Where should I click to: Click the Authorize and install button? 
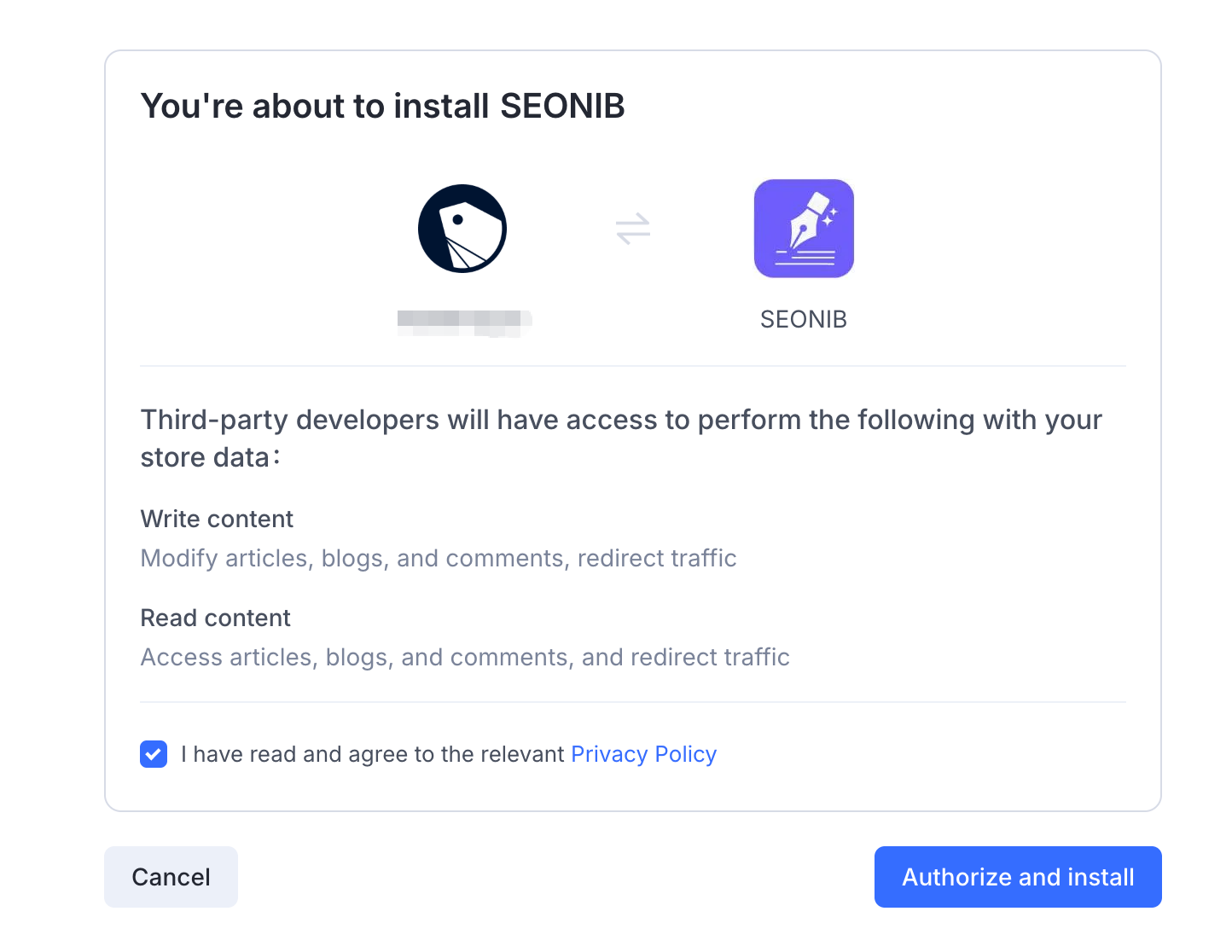pyautogui.click(x=1018, y=877)
